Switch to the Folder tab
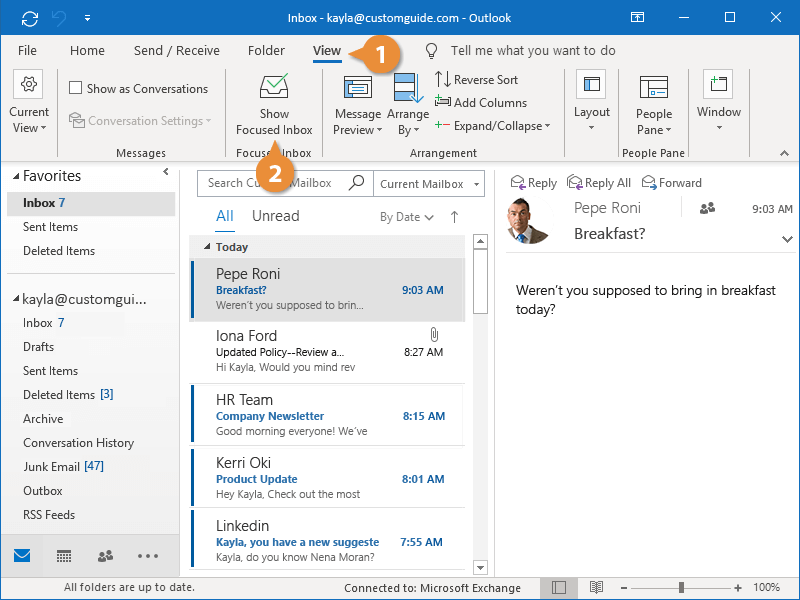 click(266, 51)
